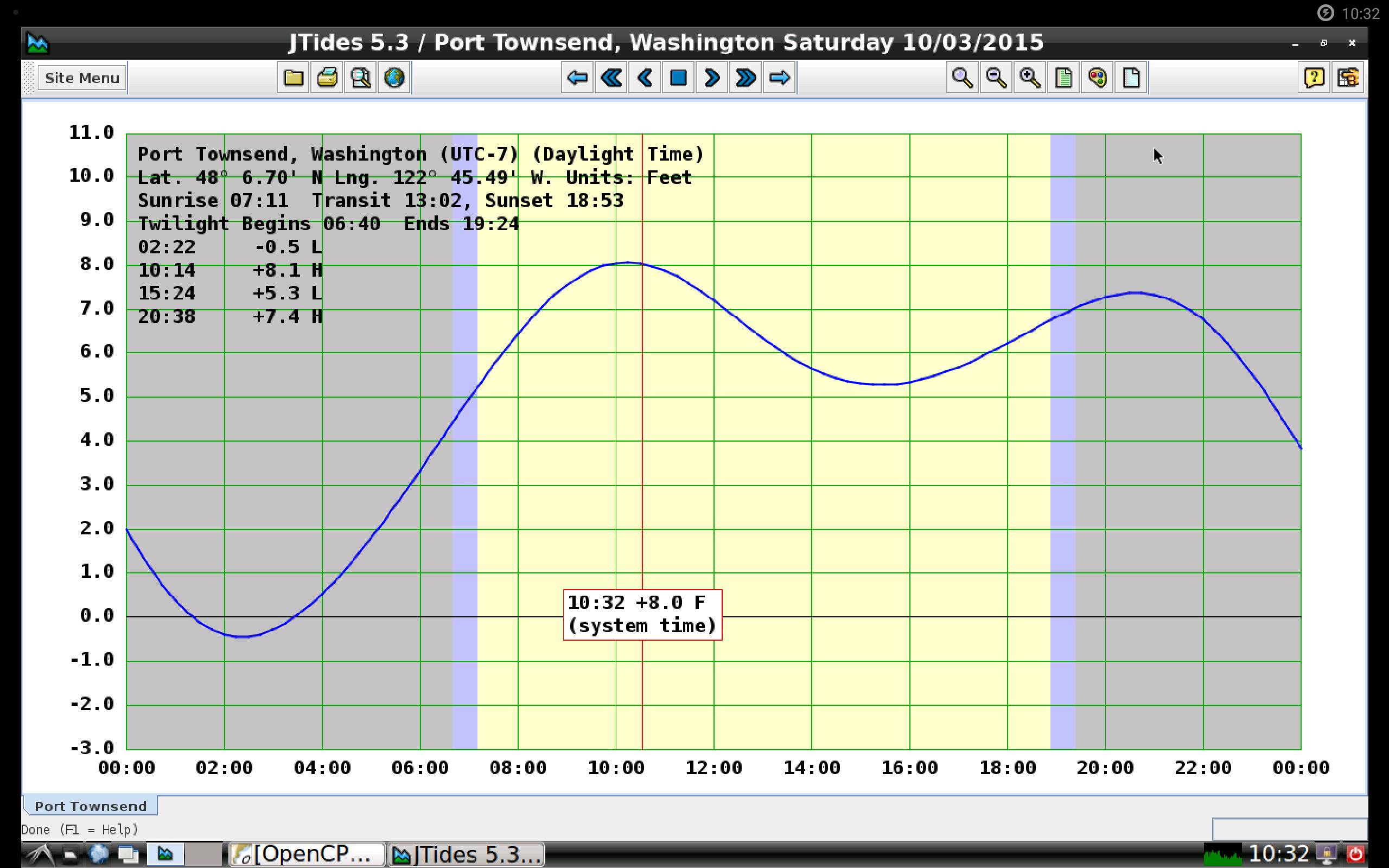Screen dimensions: 1389x868
Task: Click the zoom in magnifier icon
Action: tap(1030, 78)
